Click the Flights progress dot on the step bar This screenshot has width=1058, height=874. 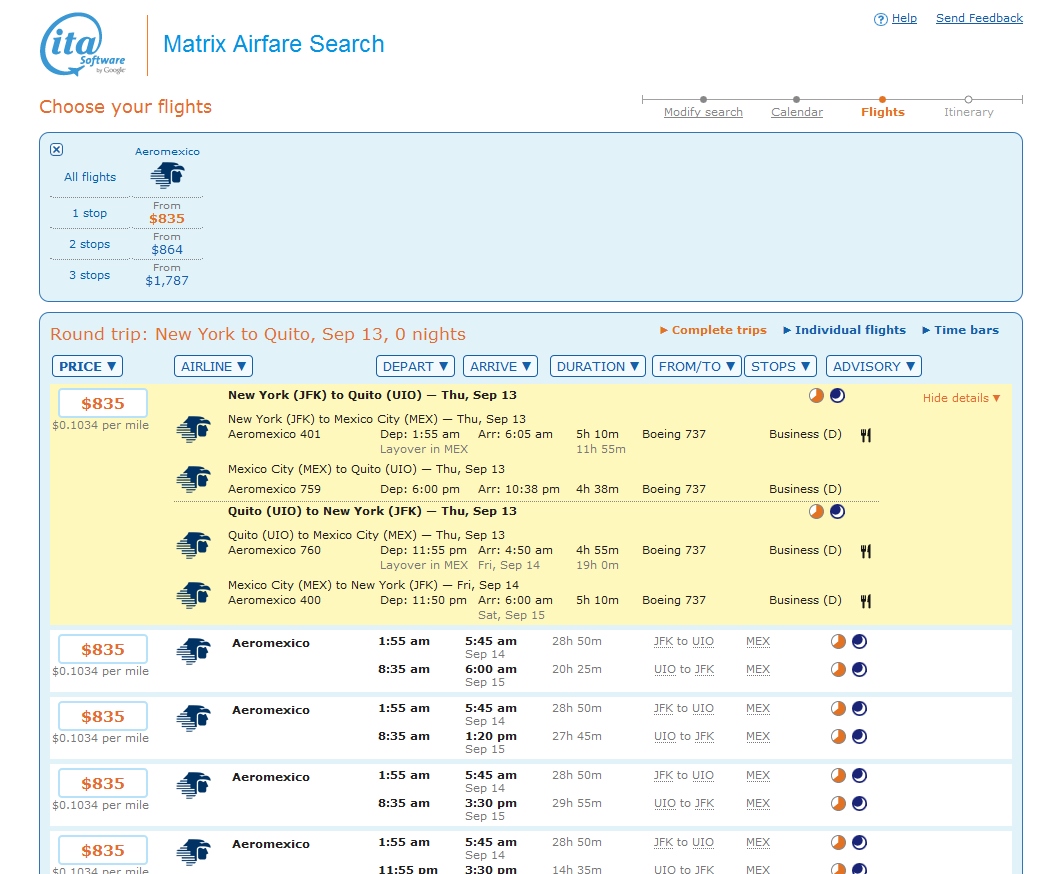882,100
